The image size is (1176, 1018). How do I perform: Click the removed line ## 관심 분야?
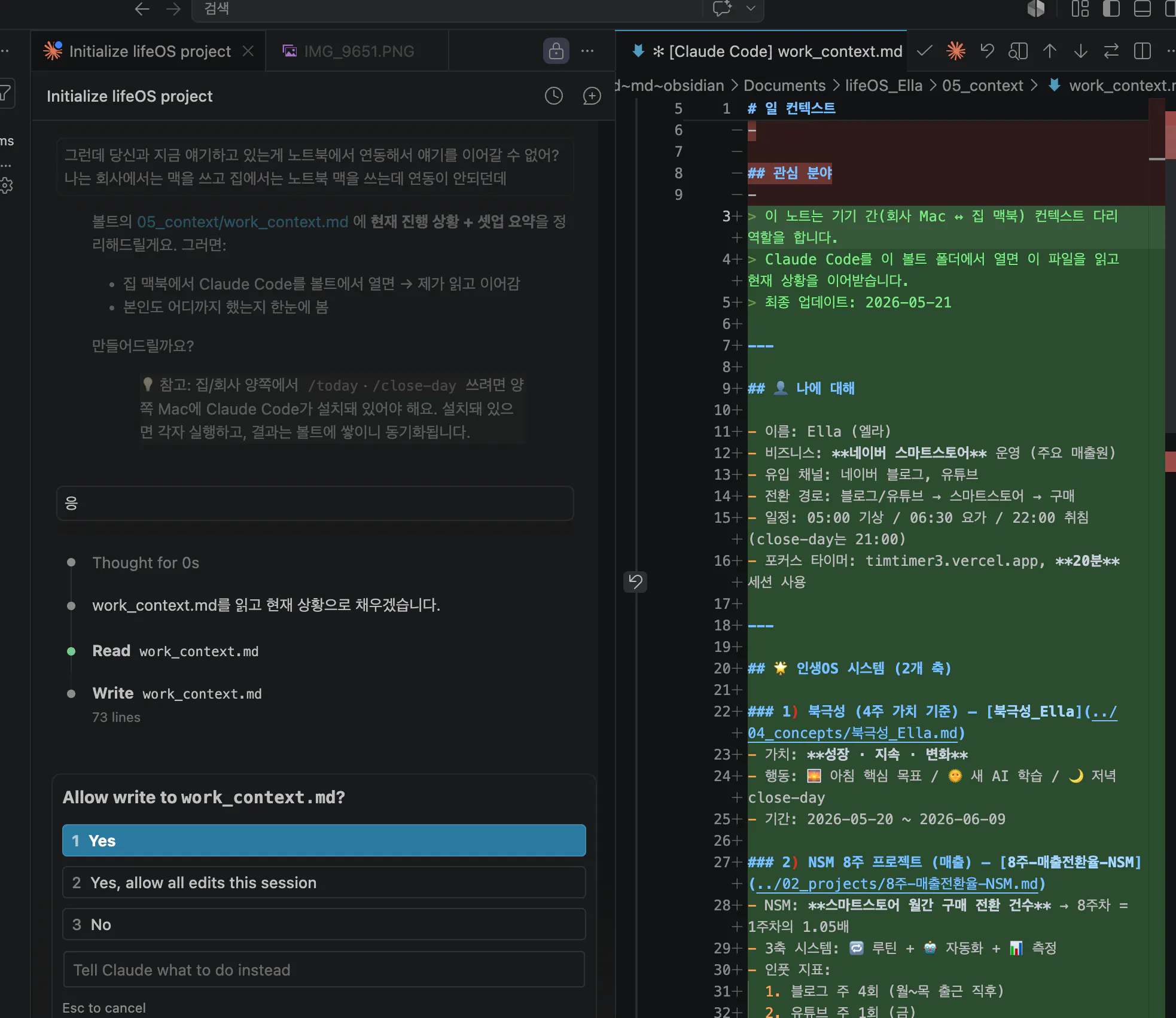[790, 173]
